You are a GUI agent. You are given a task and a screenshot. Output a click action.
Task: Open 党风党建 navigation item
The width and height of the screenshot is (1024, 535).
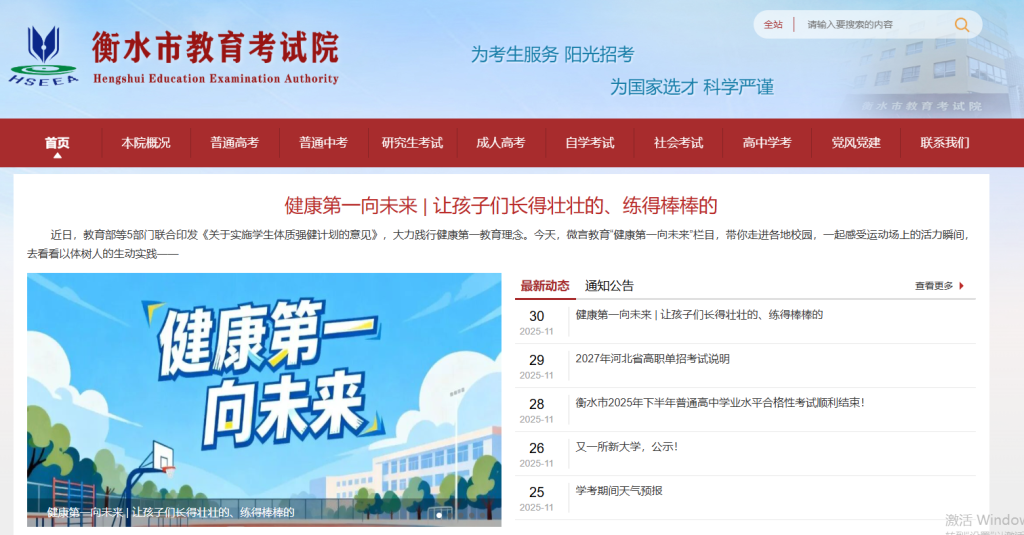tap(856, 142)
